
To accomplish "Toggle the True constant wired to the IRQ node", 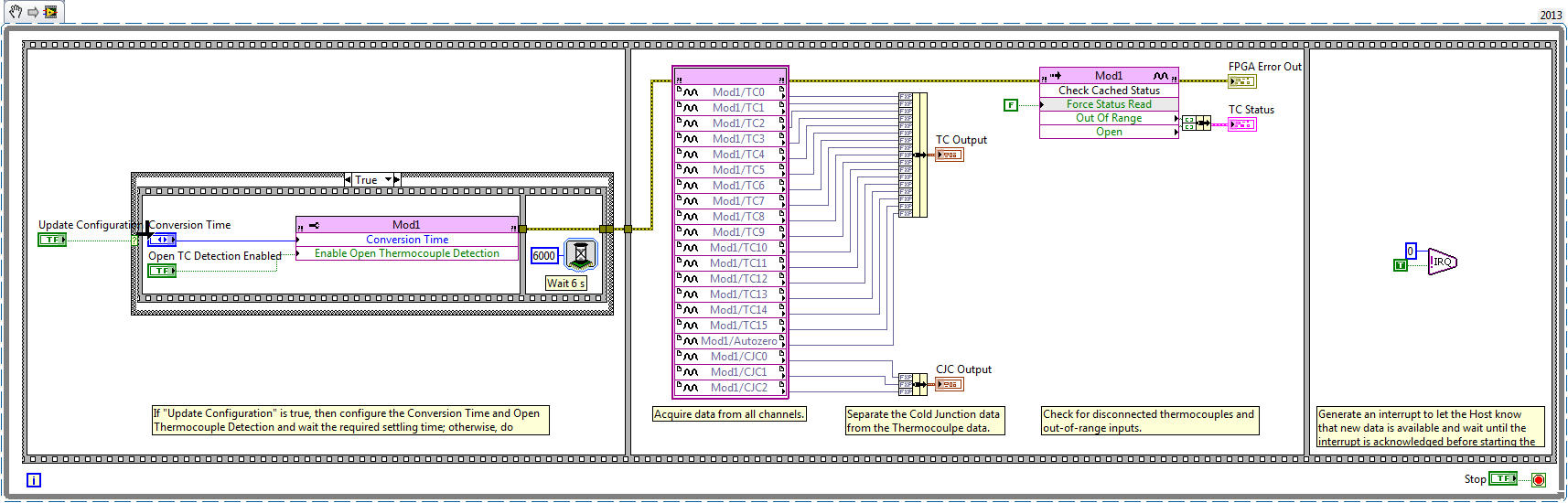I will (x=1400, y=265).
